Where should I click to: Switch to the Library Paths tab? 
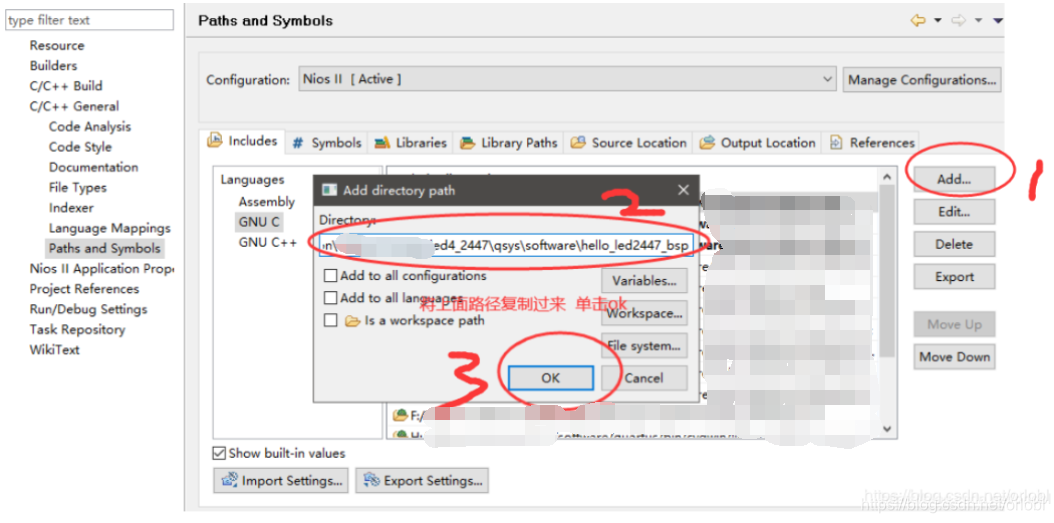coord(509,143)
